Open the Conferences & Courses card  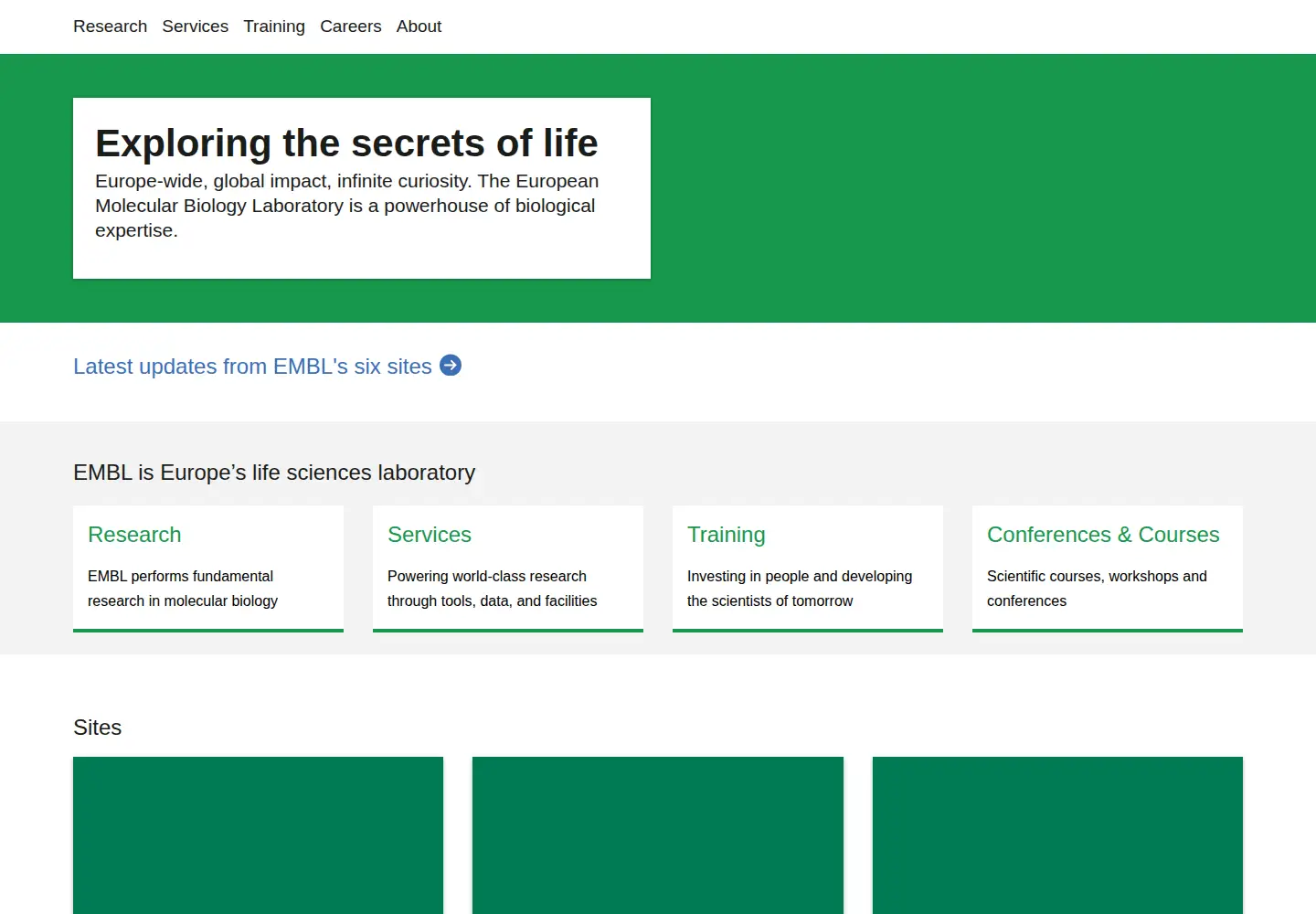pos(1108,569)
